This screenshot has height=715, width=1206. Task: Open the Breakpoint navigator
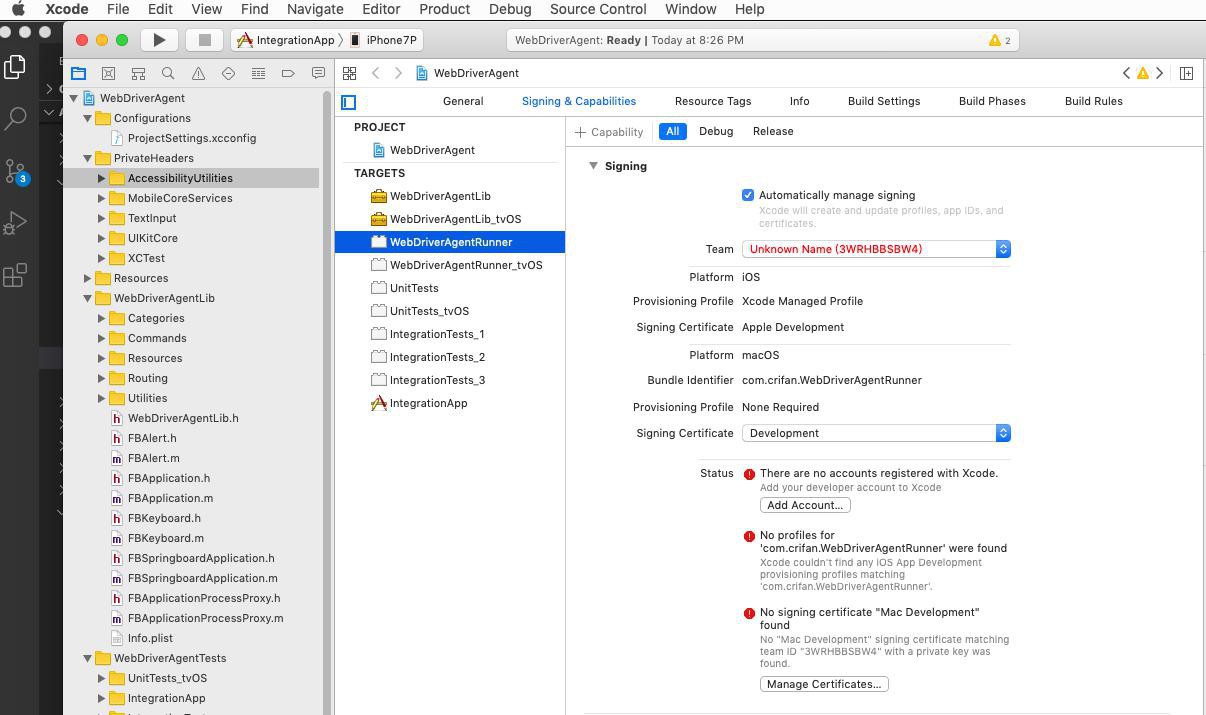(288, 73)
